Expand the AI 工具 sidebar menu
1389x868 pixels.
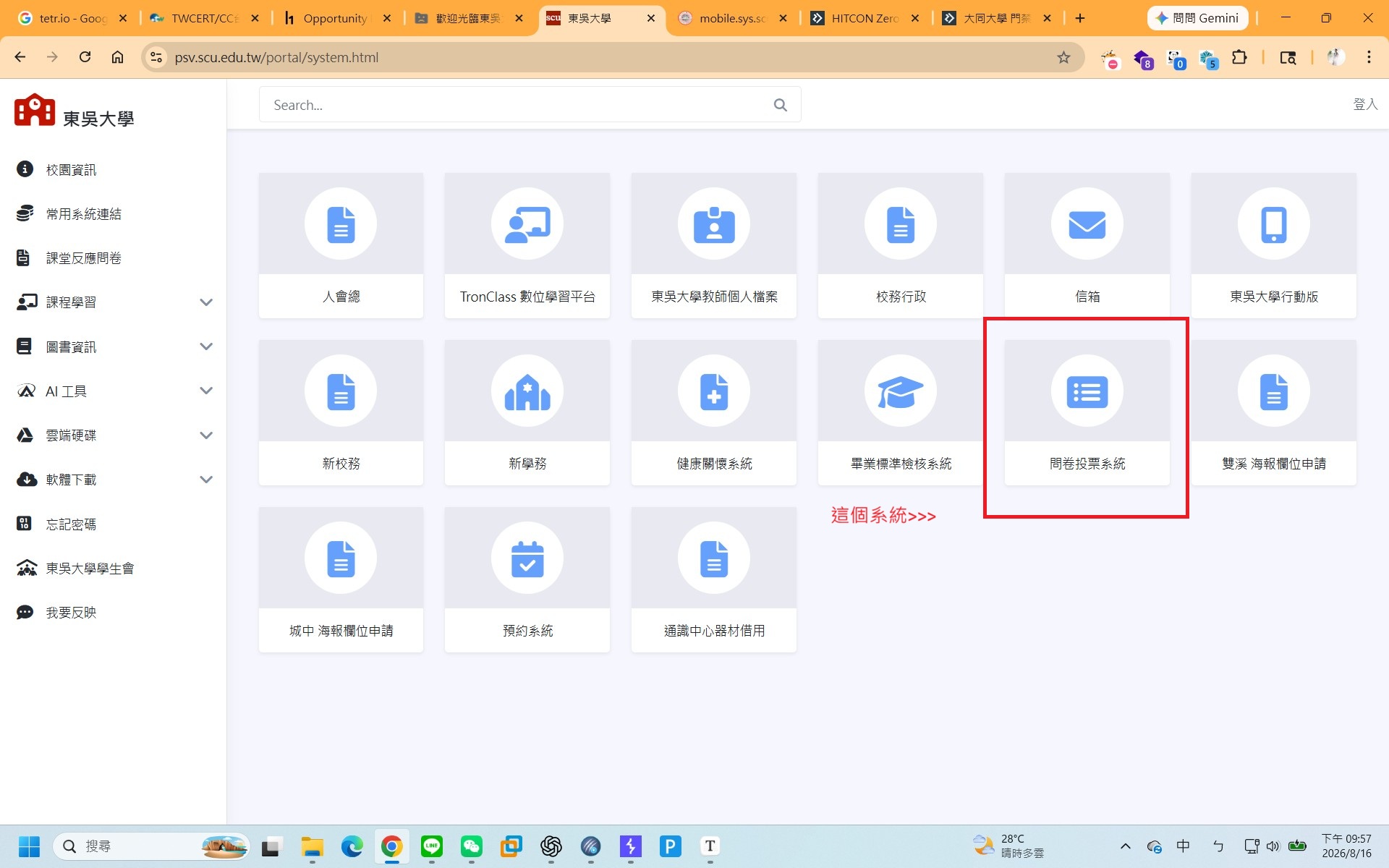pos(206,391)
